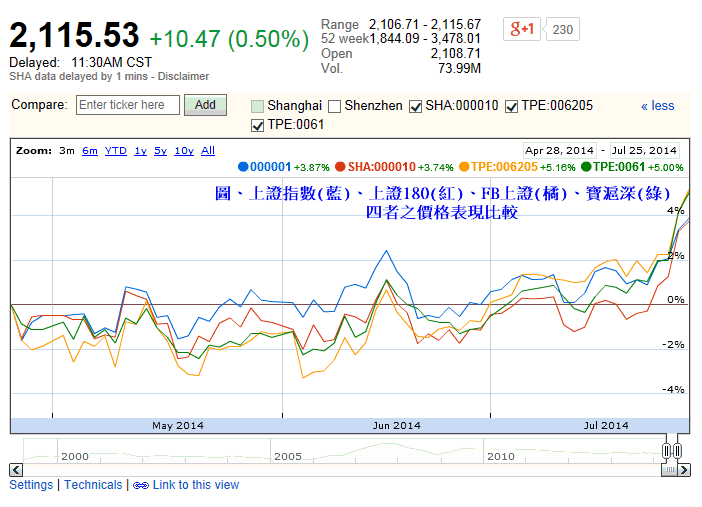Click the green TPE:0061 legend dot
The width and height of the screenshot is (702, 507).
tap(586, 167)
